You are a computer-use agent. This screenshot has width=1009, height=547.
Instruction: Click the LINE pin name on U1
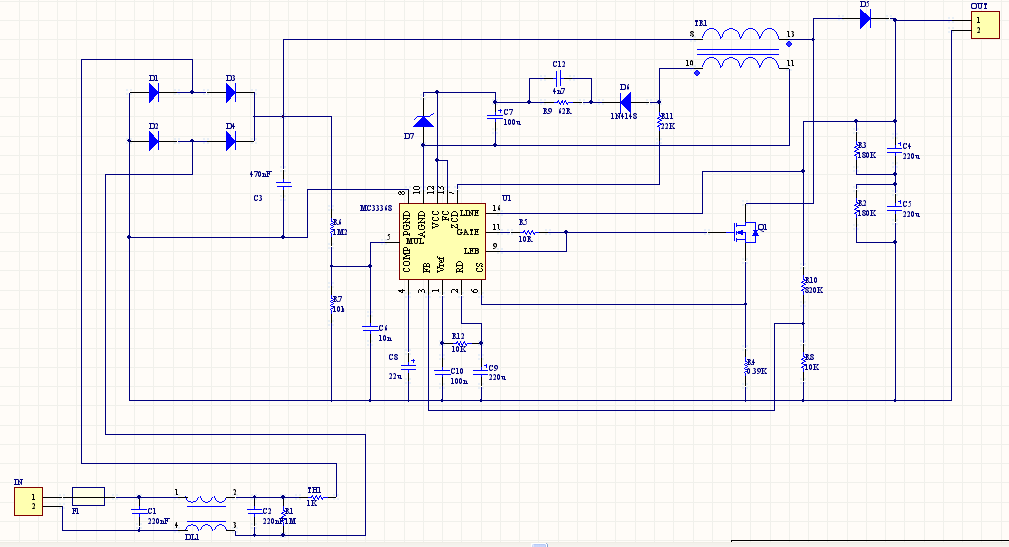click(469, 213)
